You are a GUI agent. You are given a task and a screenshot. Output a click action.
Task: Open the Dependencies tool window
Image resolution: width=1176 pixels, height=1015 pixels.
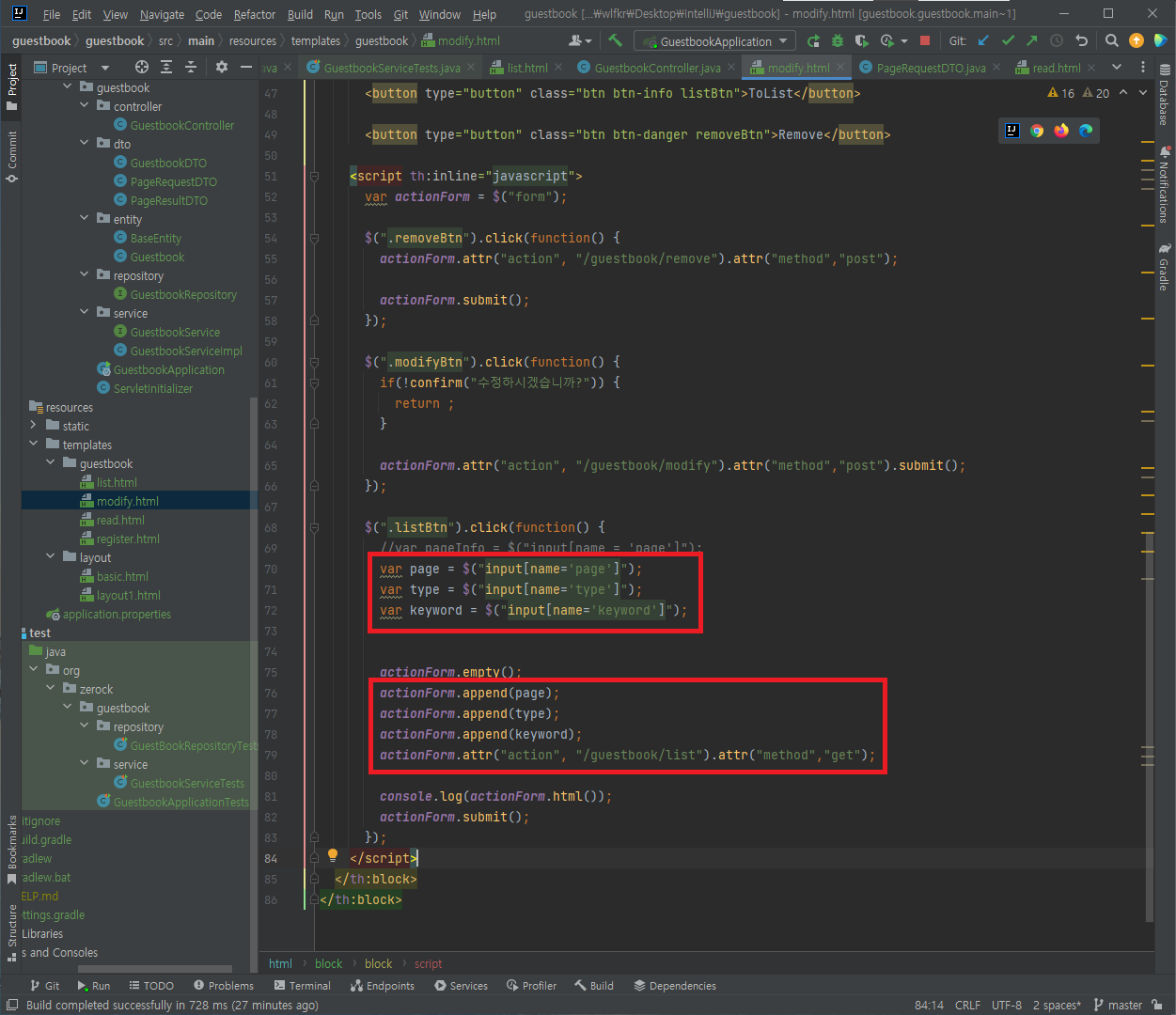click(x=675, y=986)
